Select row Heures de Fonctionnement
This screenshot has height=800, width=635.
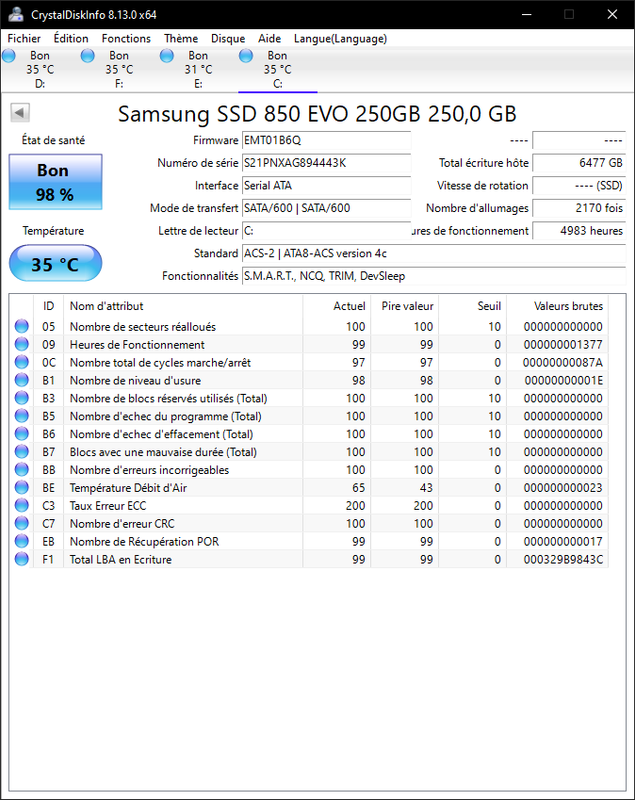click(x=309, y=344)
